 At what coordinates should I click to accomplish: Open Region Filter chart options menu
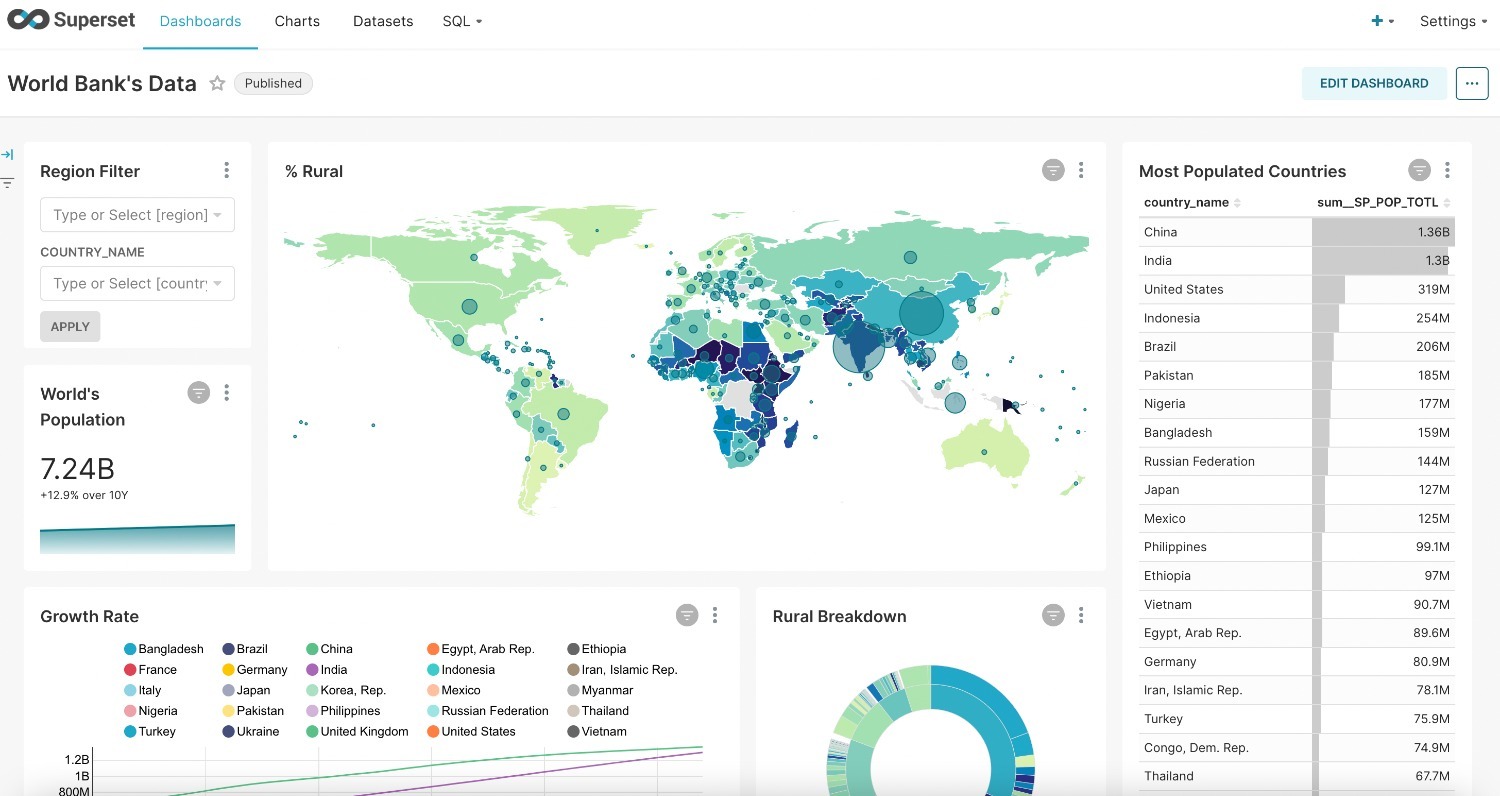click(227, 170)
